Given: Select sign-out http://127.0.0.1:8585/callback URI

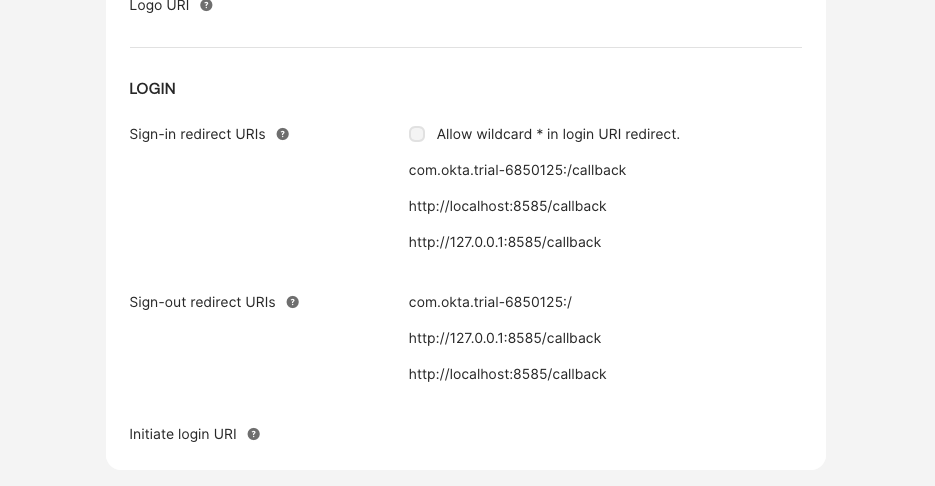Looking at the screenshot, I should (504, 338).
